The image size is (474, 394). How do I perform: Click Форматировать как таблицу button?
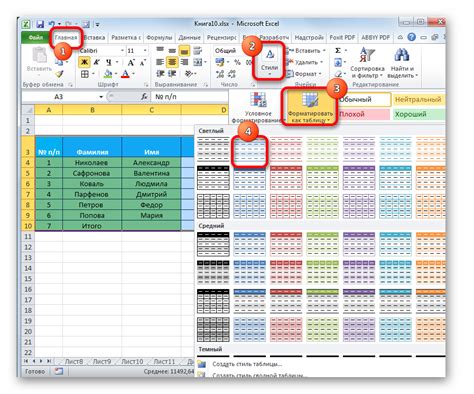[x=310, y=106]
